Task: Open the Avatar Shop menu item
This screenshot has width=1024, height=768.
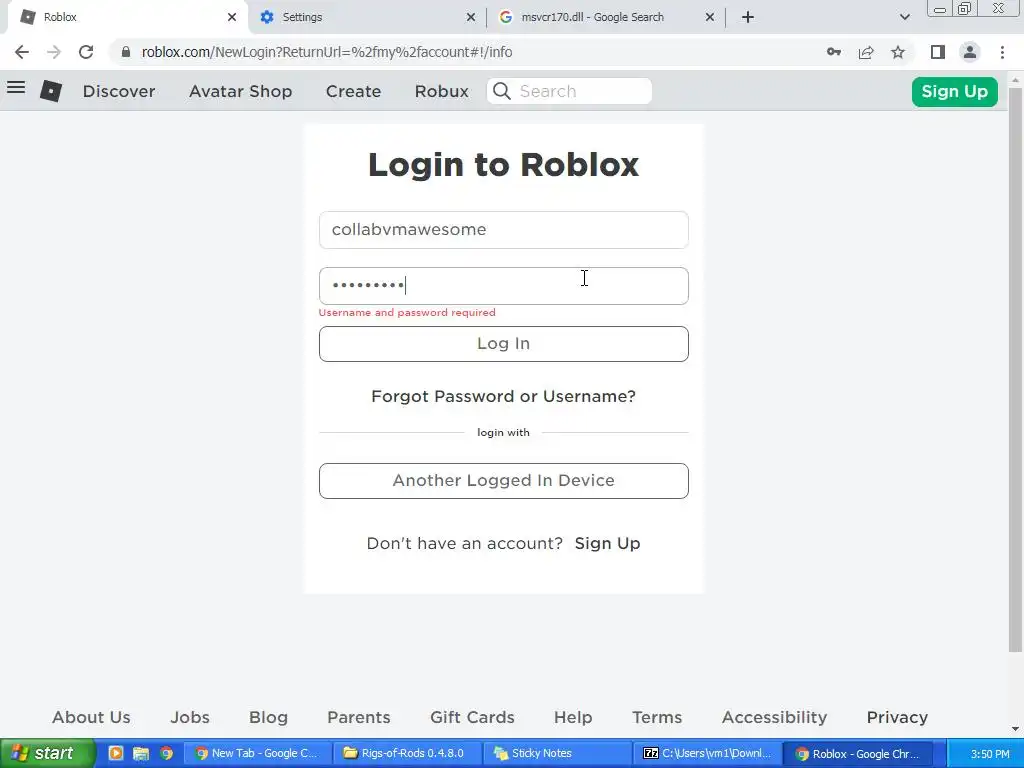Action: (240, 91)
